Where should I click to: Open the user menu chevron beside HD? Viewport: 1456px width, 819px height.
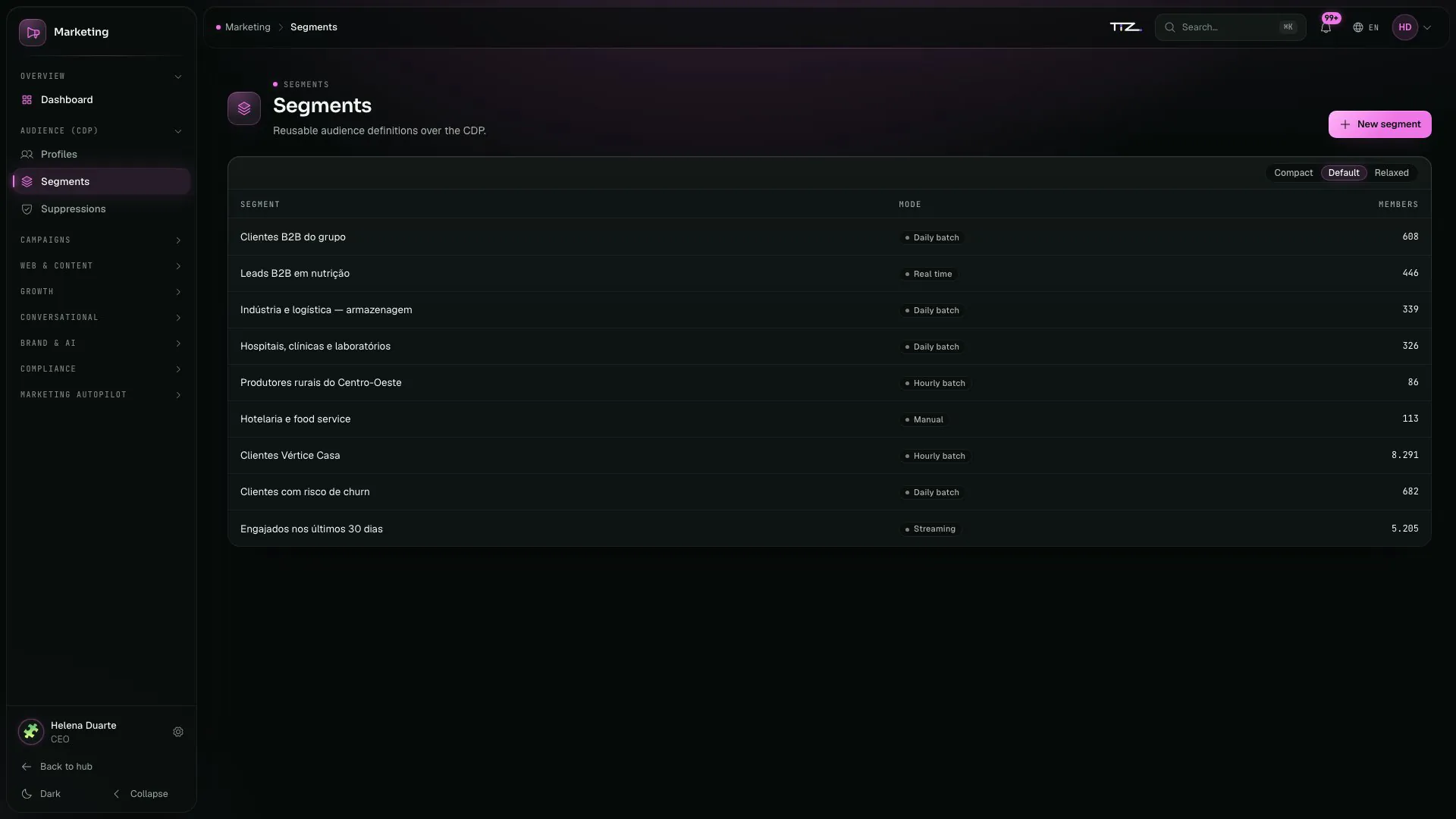[1427, 27]
